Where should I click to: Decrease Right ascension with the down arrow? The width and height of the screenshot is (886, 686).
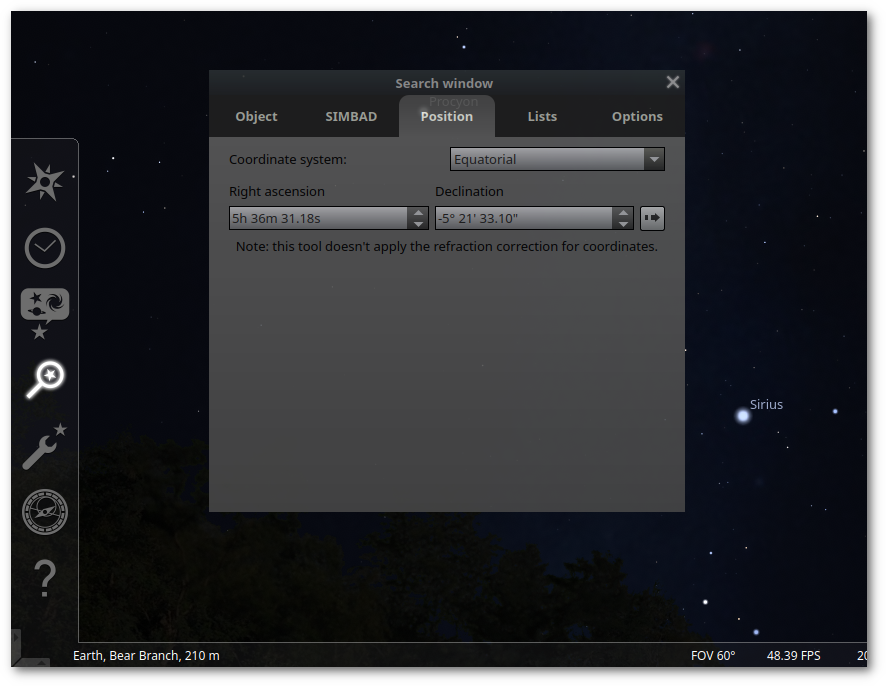pyautogui.click(x=418, y=224)
